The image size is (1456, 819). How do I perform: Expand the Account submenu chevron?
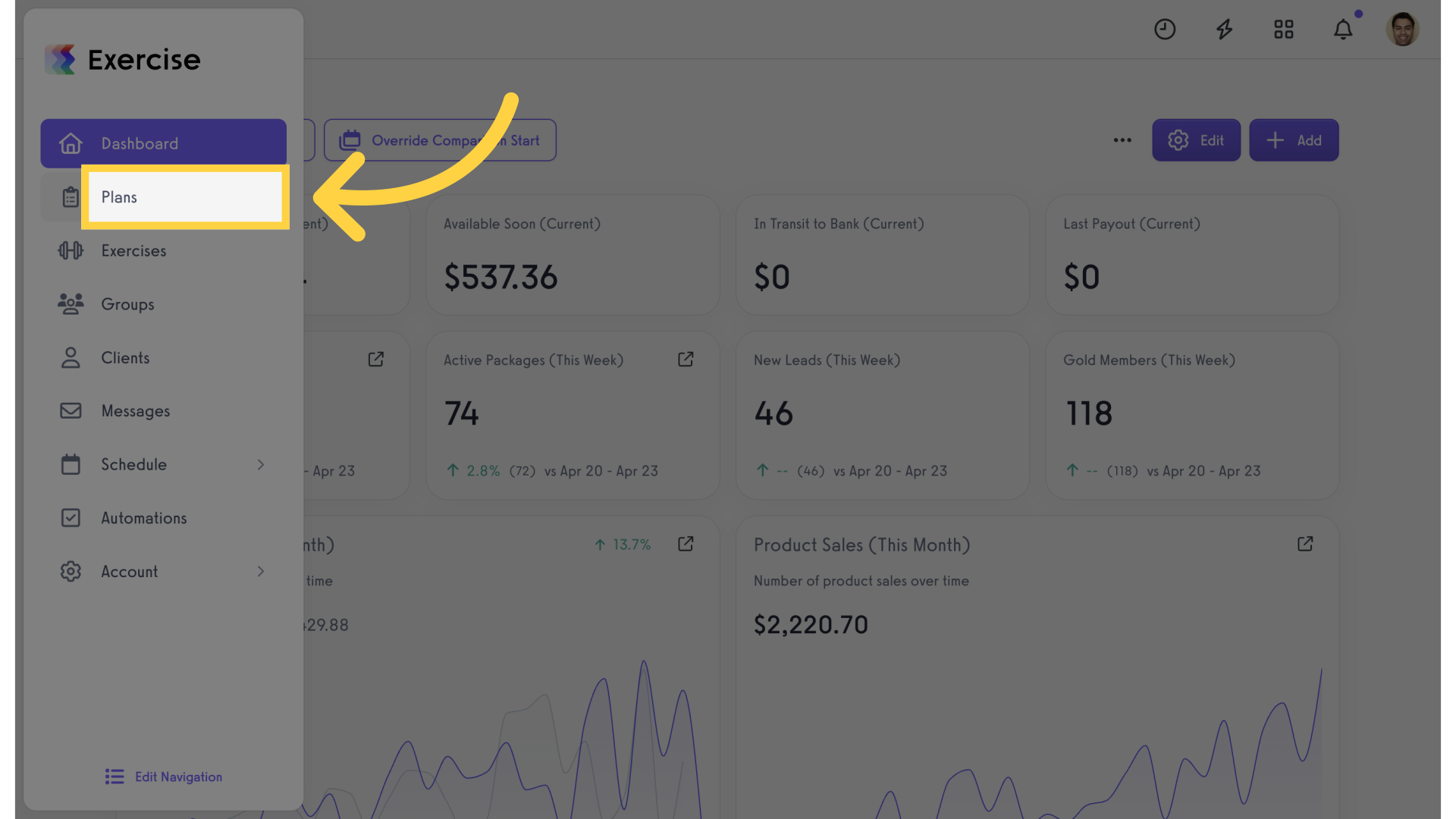pyautogui.click(x=261, y=571)
